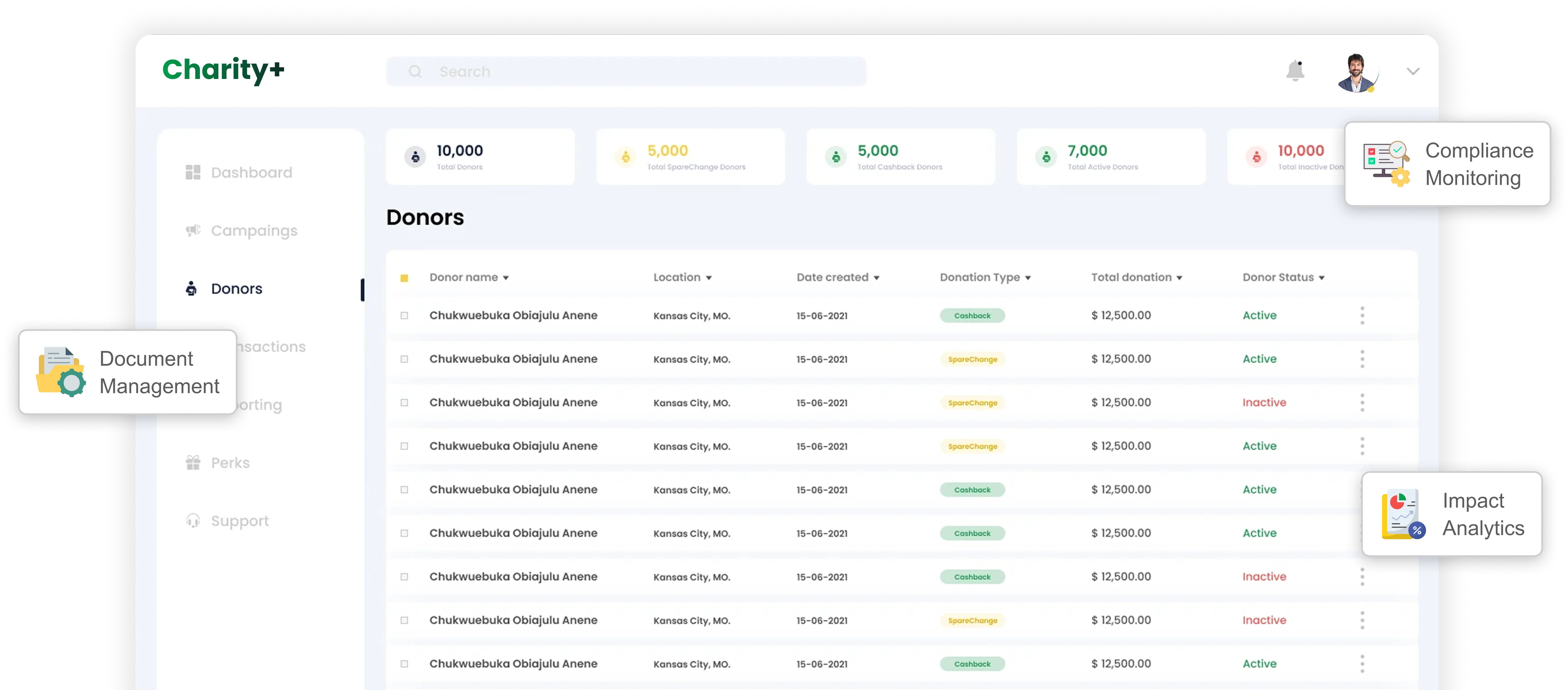Click the green Cashback badge on first row
1568x690 pixels.
click(972, 316)
